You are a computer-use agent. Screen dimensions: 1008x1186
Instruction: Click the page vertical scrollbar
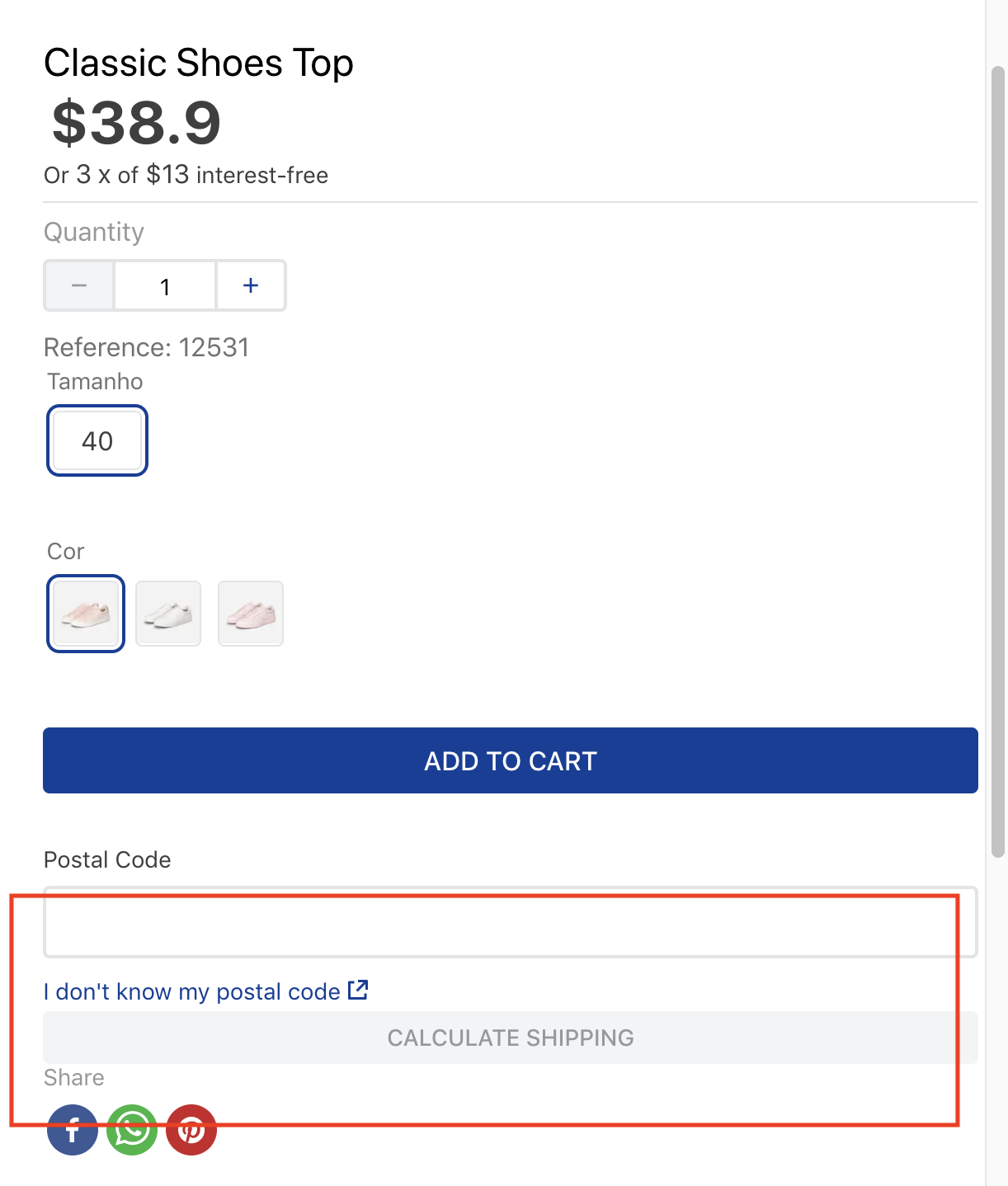[998, 462]
